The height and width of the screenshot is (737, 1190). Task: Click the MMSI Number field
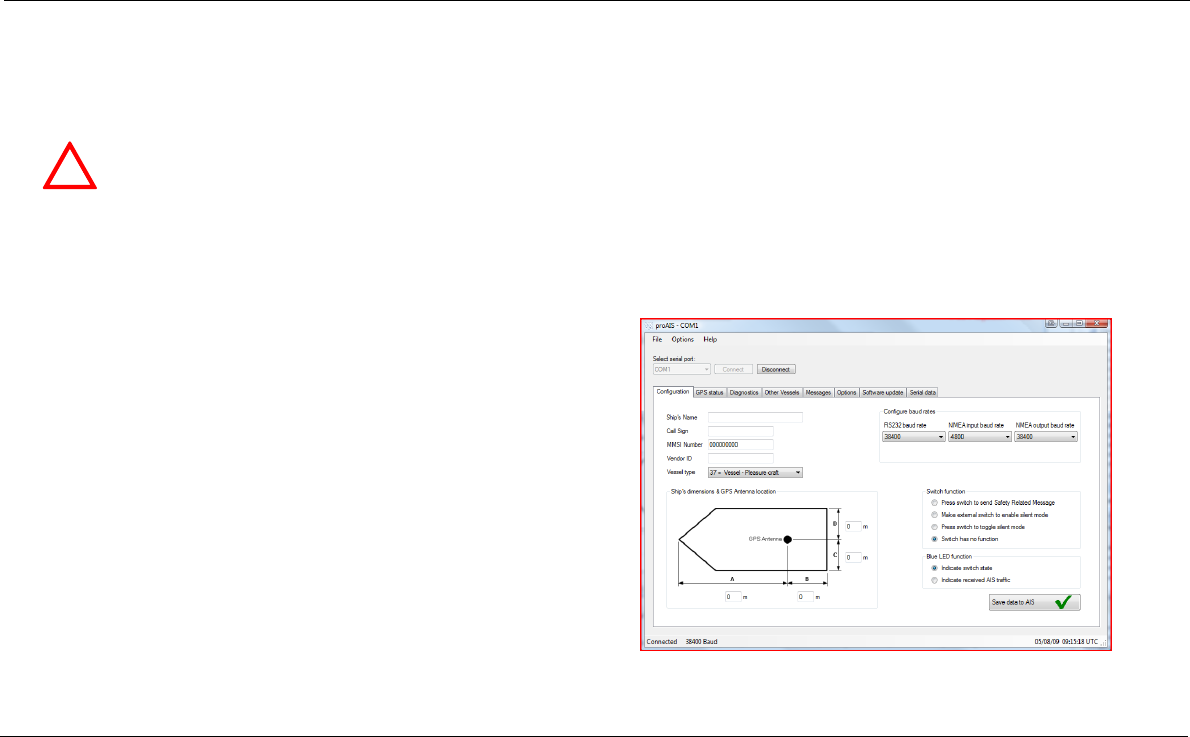pos(741,445)
